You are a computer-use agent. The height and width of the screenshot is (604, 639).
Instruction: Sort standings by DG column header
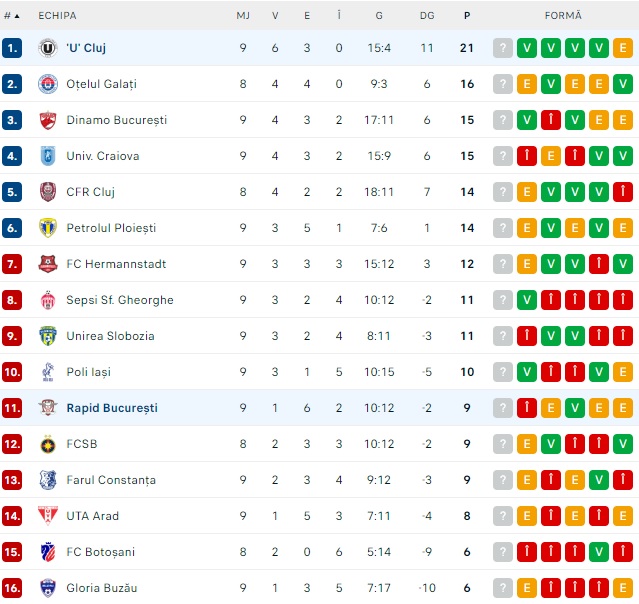tap(427, 16)
